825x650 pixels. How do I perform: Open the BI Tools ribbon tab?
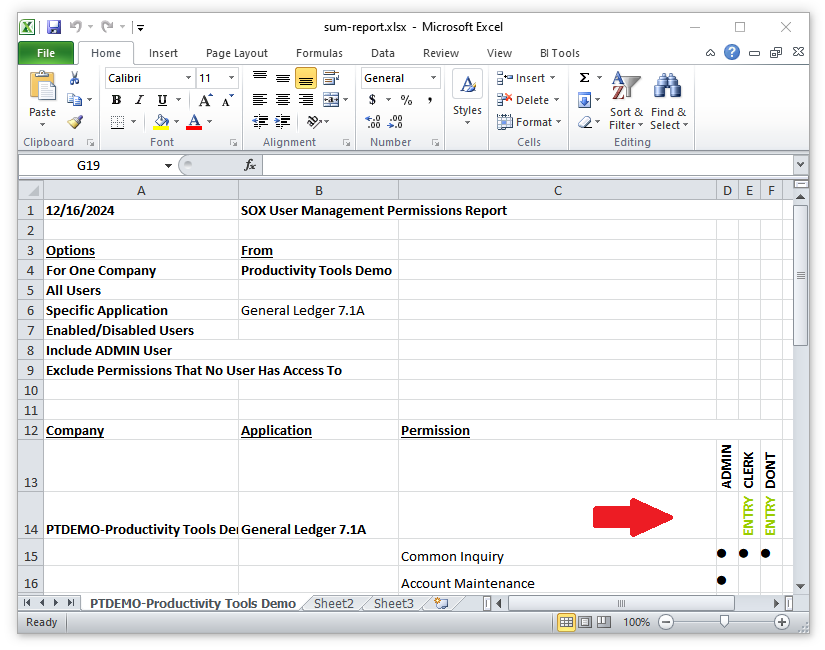tap(559, 53)
